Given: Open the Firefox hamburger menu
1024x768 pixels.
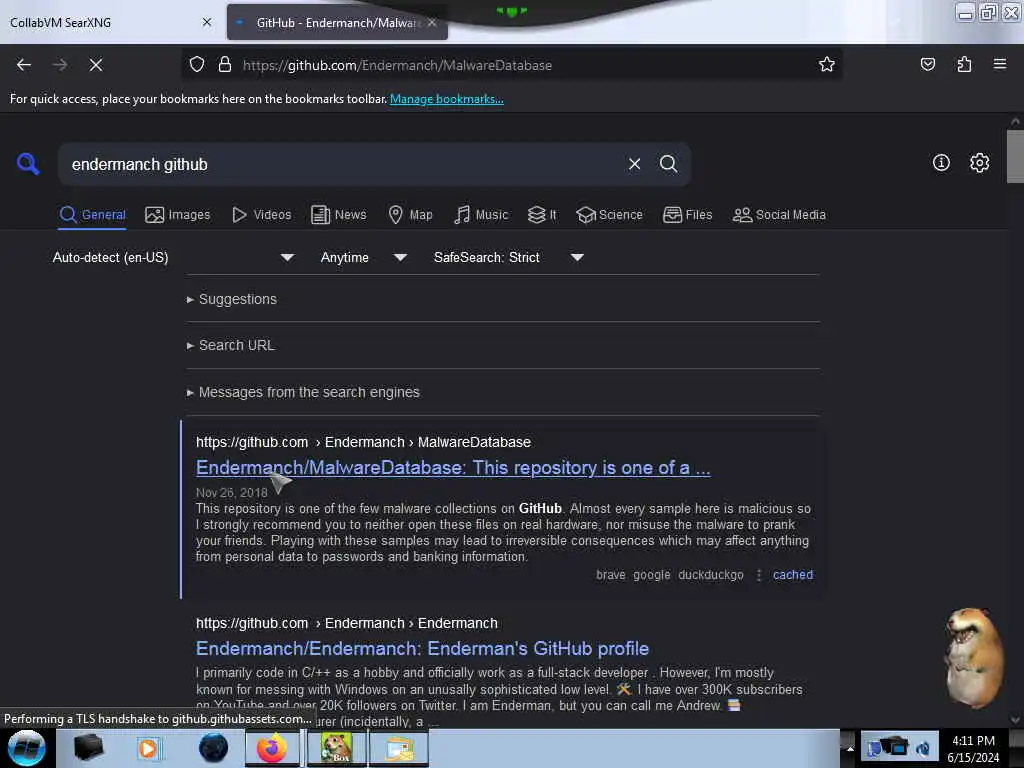Looking at the screenshot, I should 999,65.
